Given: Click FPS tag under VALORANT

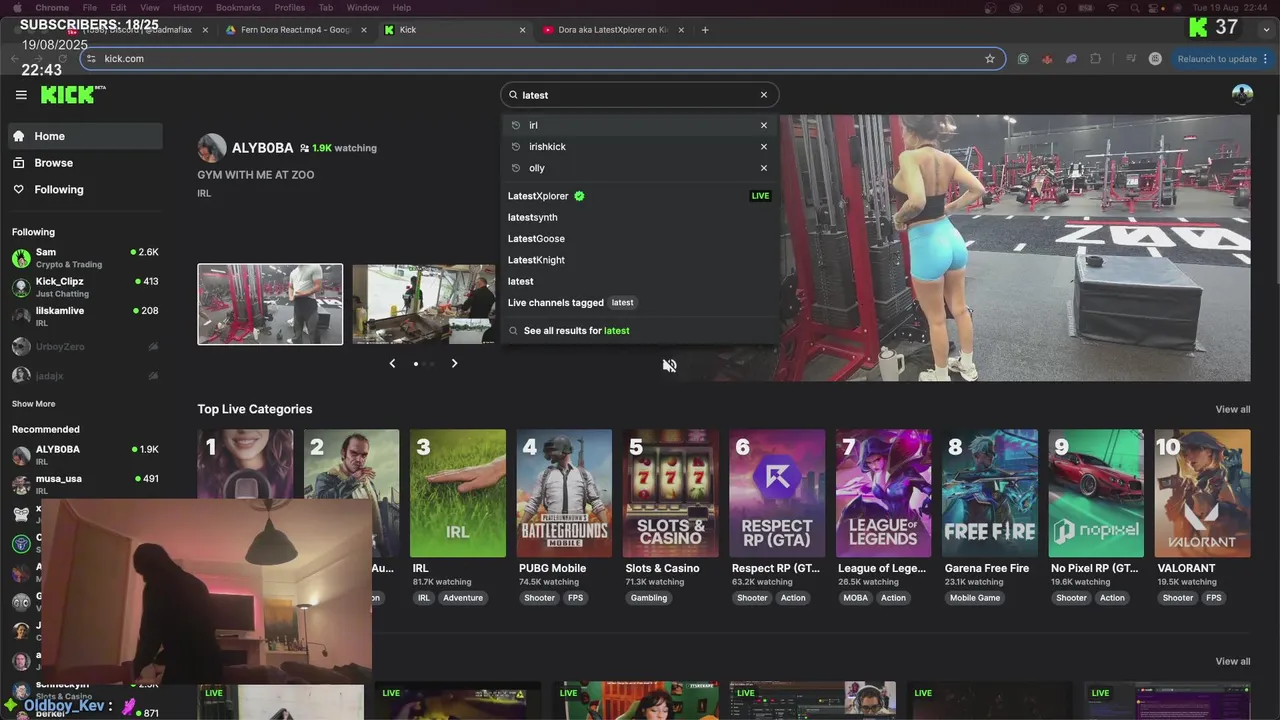Looking at the screenshot, I should pos(1213,598).
